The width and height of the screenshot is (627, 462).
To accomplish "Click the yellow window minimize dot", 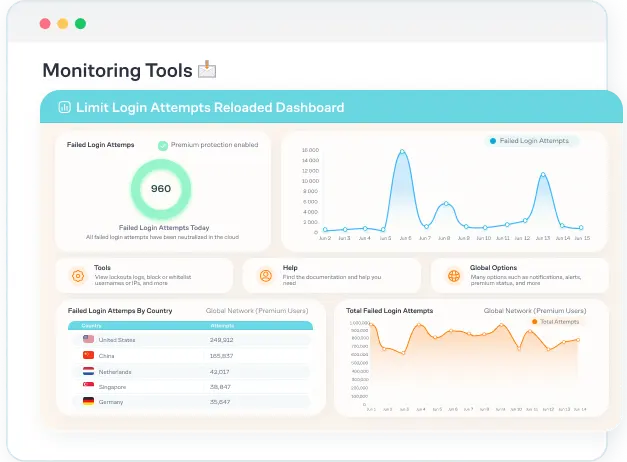I will click(x=63, y=24).
